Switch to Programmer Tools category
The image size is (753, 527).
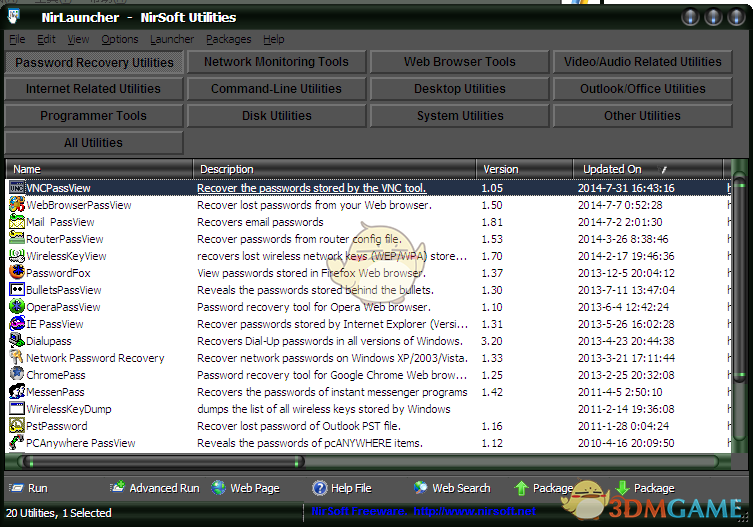(94, 116)
